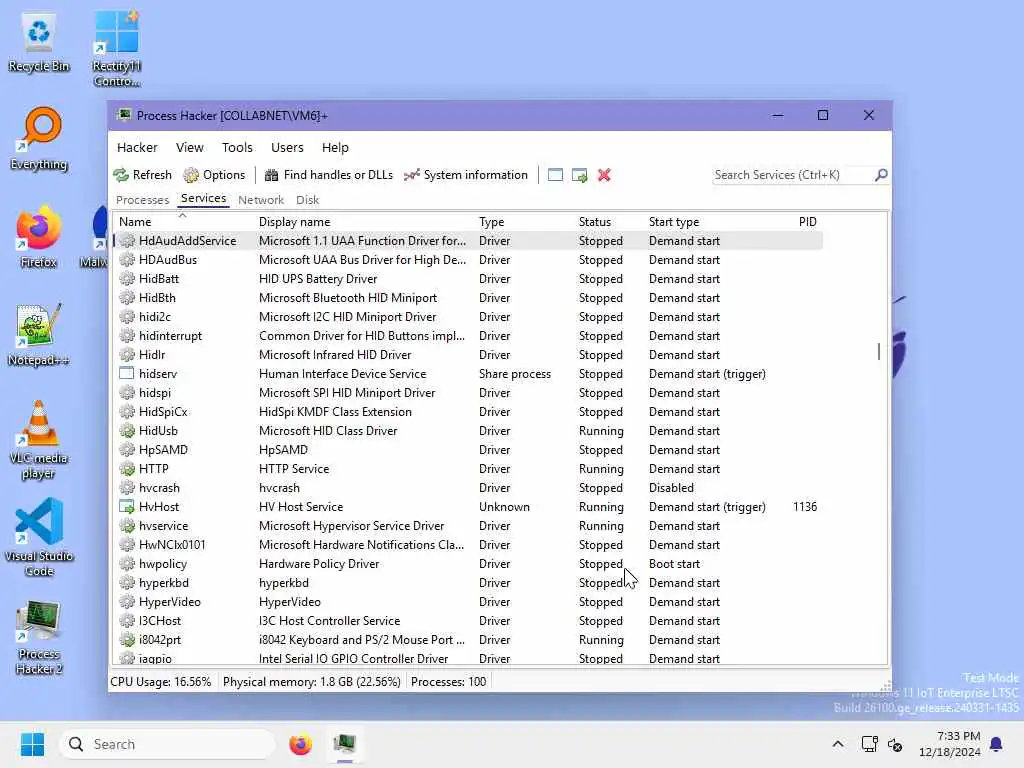Select the I3CHost service name

160,620
